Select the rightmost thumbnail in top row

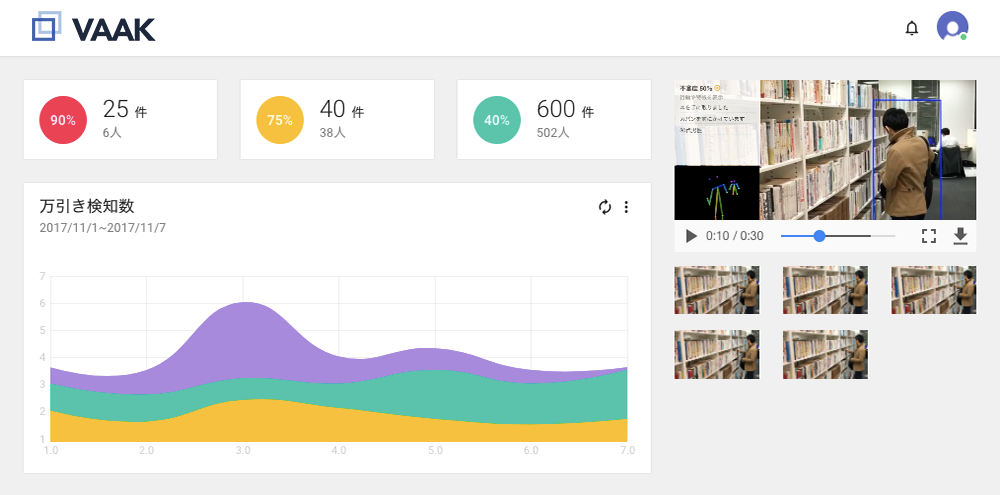pyautogui.click(x=933, y=290)
